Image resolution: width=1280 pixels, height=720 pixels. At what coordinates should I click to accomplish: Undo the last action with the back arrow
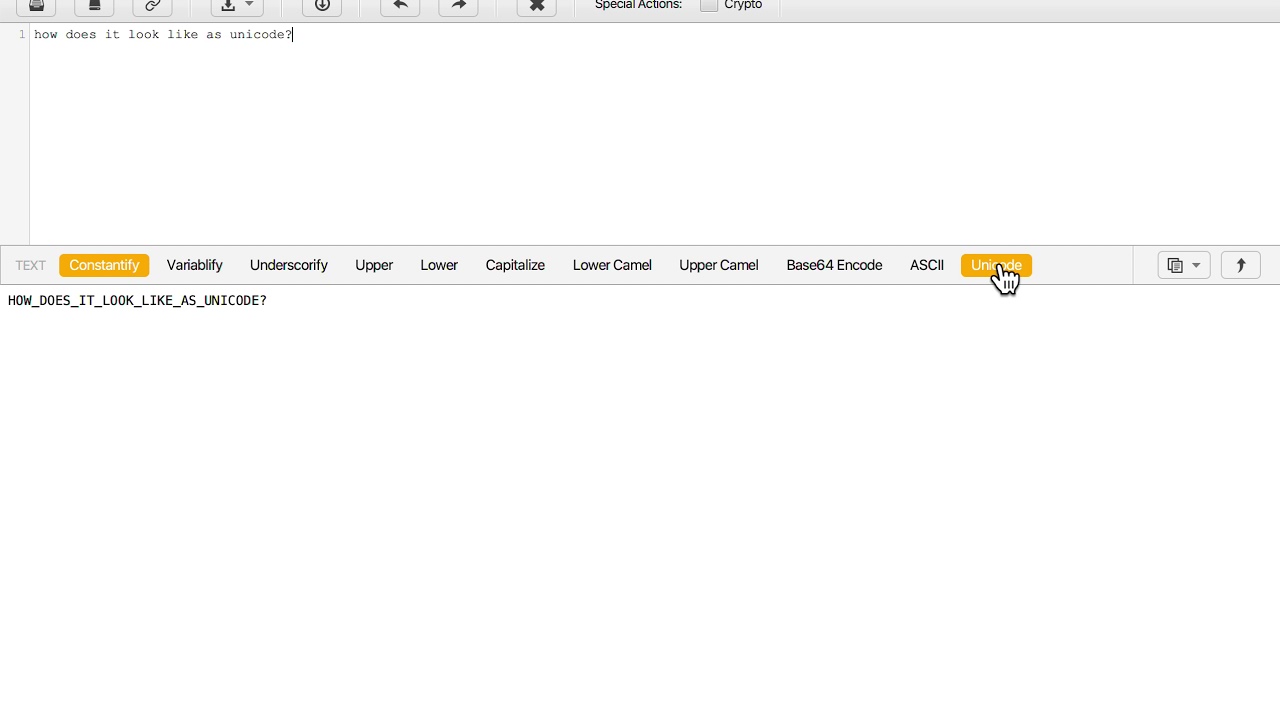point(400,7)
